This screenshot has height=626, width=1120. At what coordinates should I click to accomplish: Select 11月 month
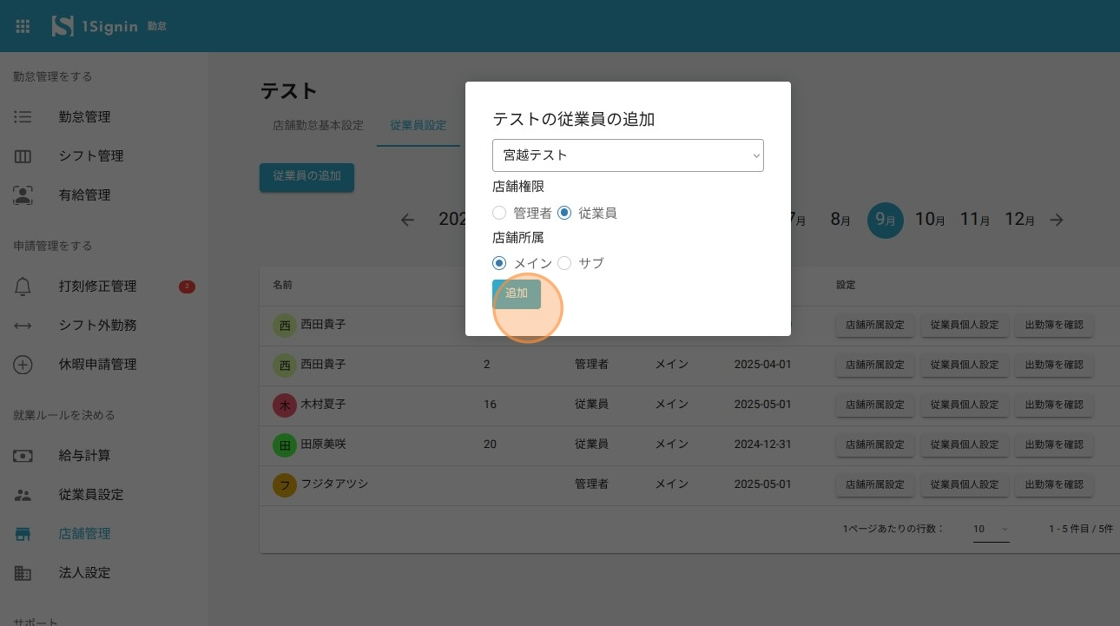coord(974,220)
